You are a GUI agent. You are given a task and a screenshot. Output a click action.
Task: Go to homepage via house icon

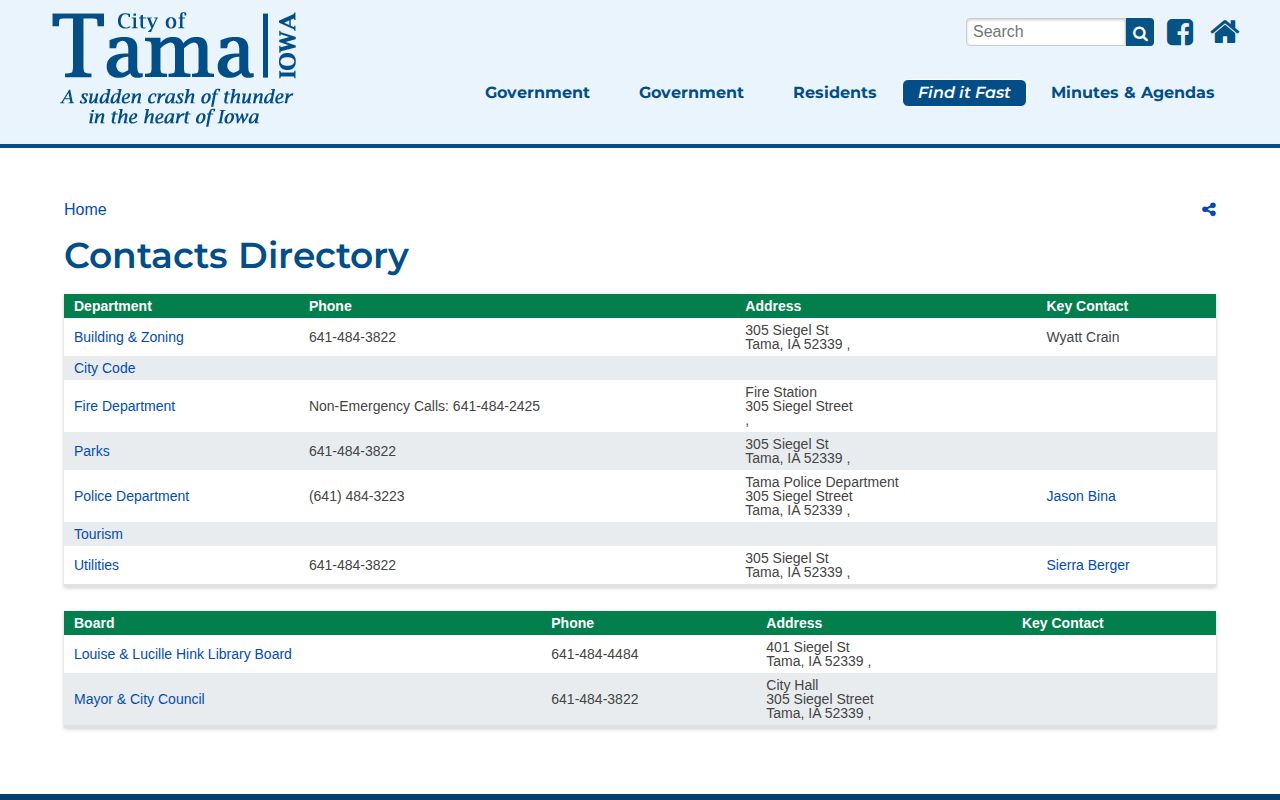click(1225, 32)
